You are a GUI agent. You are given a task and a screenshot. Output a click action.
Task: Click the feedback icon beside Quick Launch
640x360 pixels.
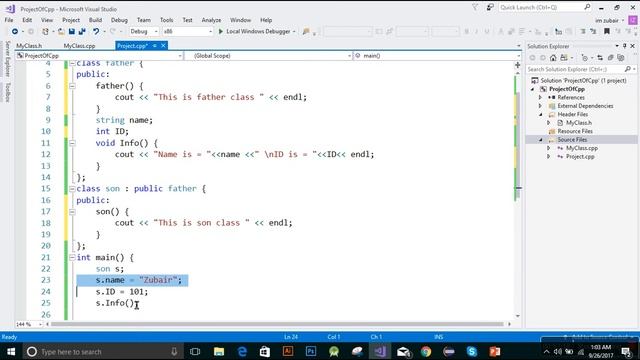490,7
